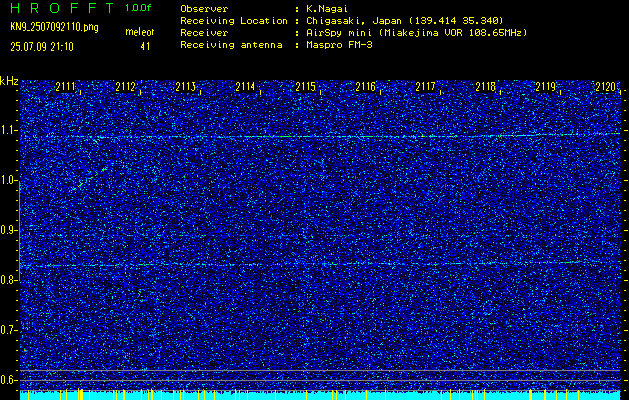Click the "H R O F F T" title

pos(62,8)
